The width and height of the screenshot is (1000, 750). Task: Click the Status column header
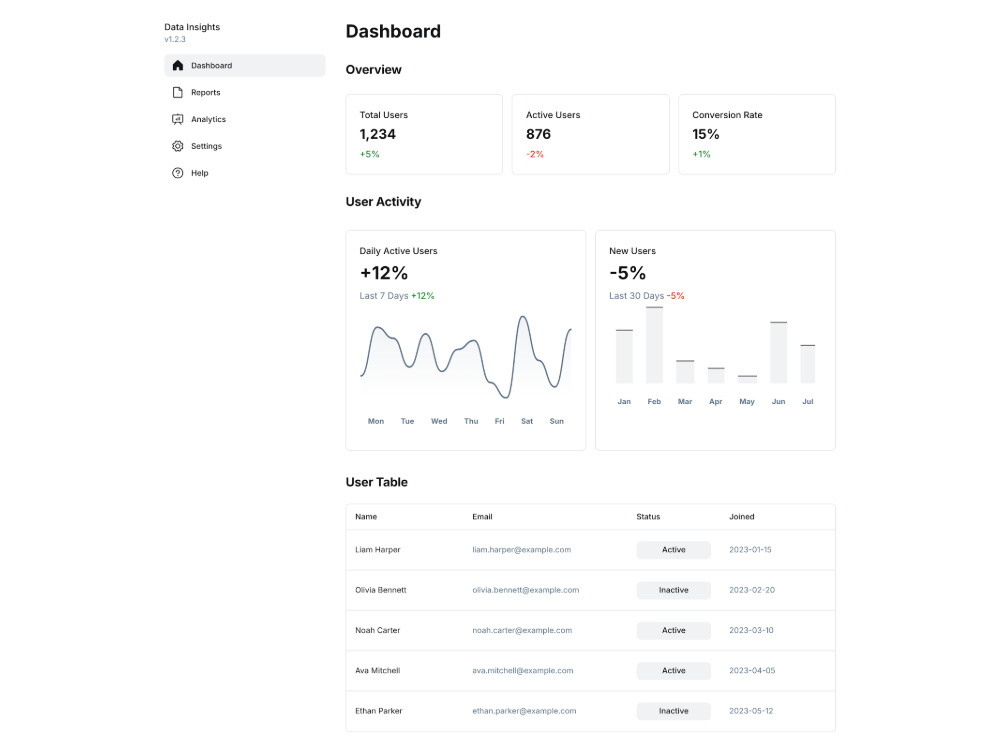tap(648, 517)
